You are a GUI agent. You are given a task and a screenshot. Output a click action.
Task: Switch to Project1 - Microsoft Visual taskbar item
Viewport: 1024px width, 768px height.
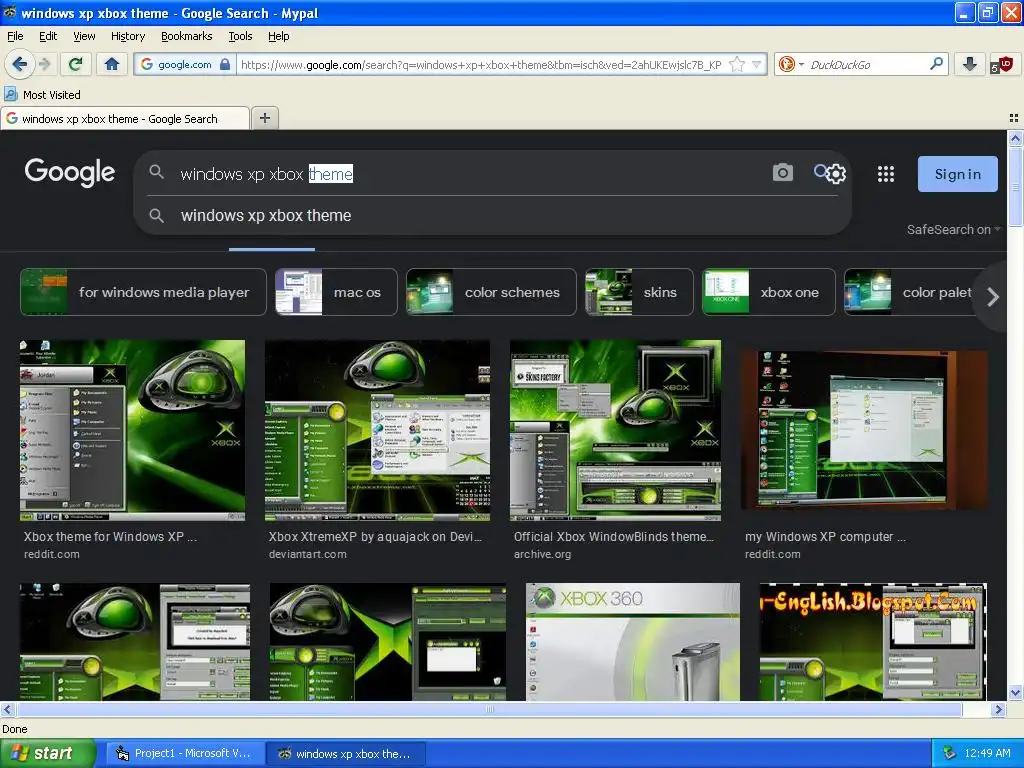185,754
